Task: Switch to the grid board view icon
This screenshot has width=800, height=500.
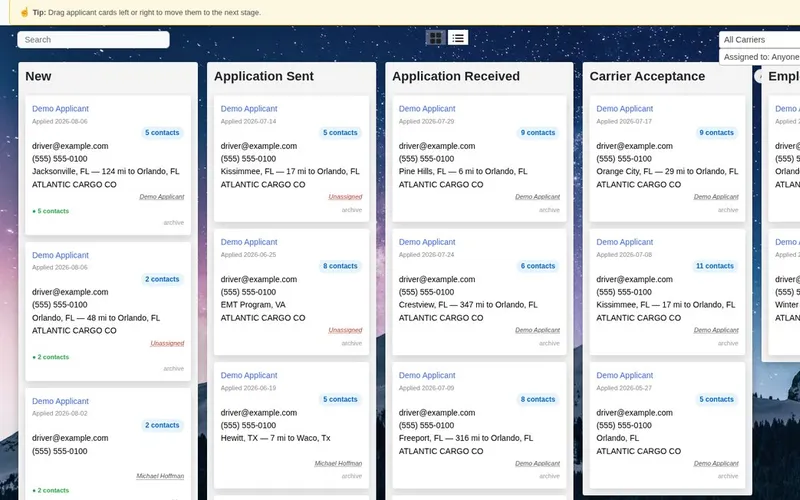Action: tap(436, 38)
